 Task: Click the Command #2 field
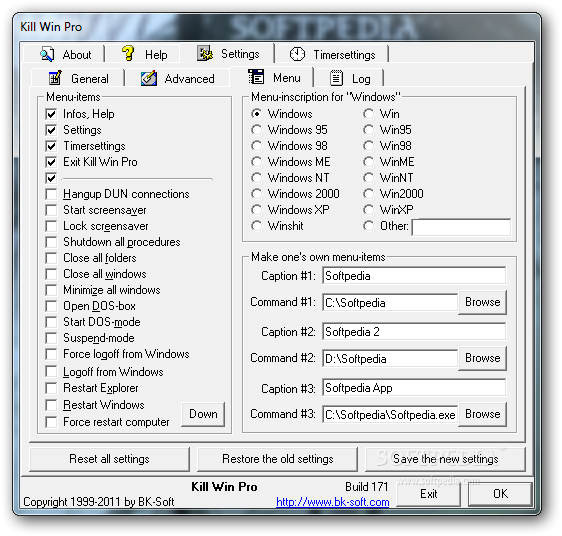[390, 359]
